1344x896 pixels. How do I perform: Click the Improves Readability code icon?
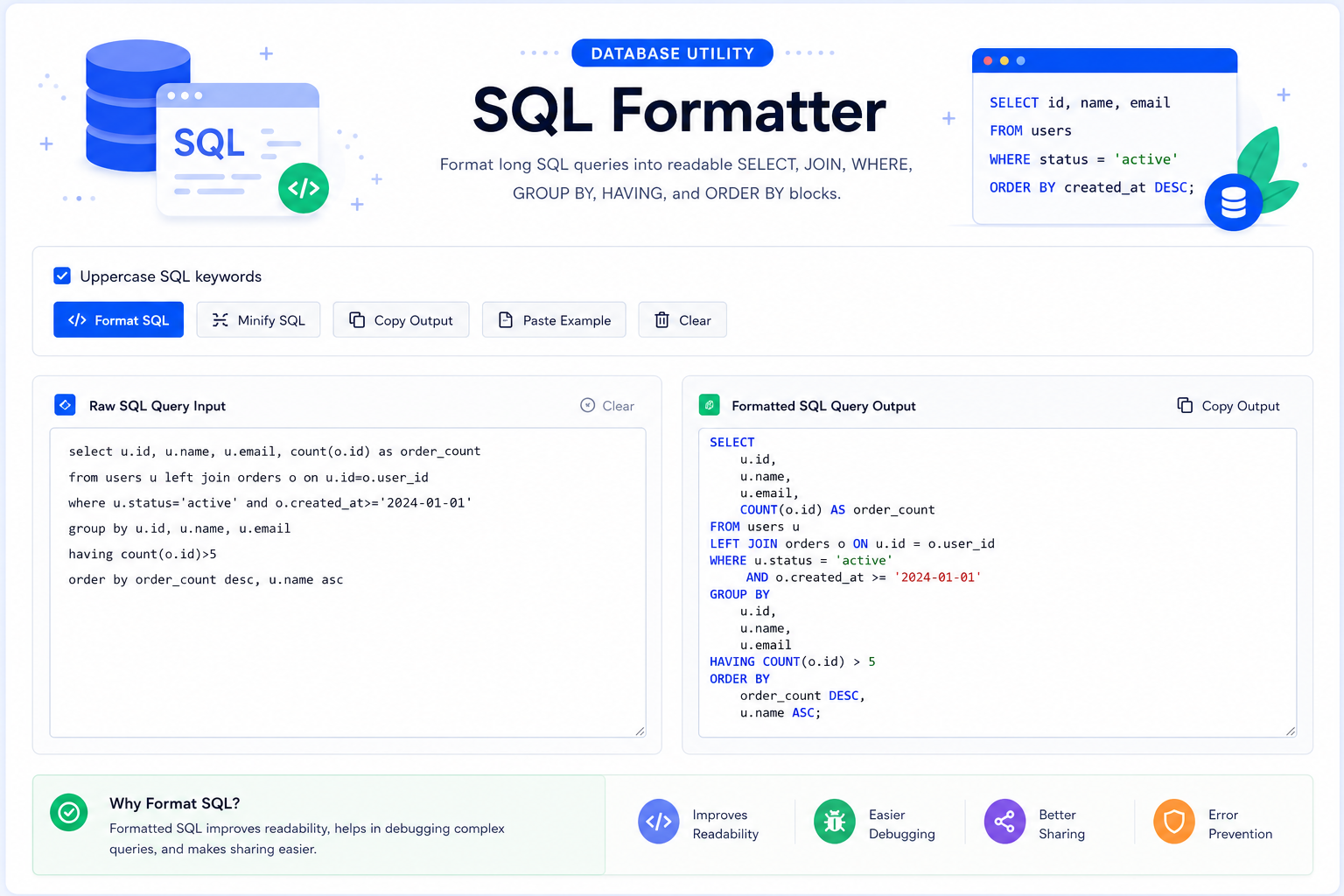tap(659, 822)
